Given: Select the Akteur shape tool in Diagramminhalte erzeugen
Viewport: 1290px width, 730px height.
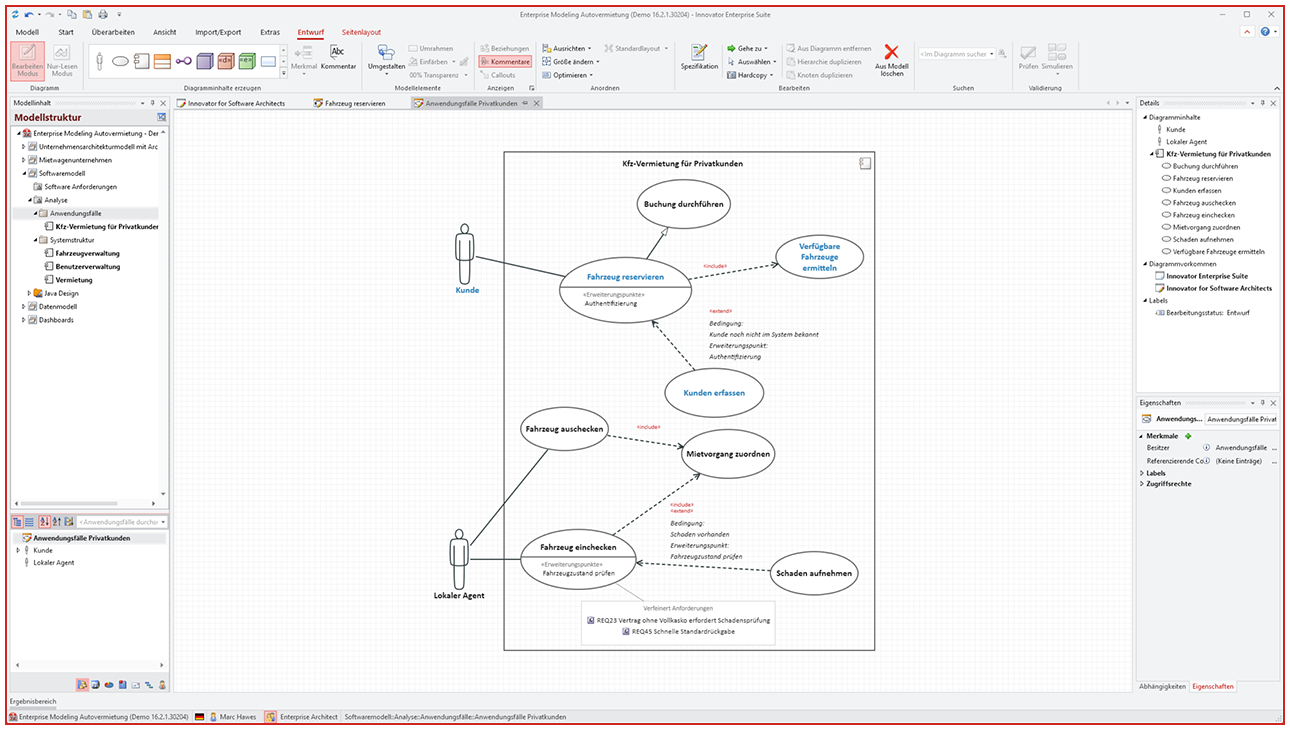Looking at the screenshot, I should 100,61.
